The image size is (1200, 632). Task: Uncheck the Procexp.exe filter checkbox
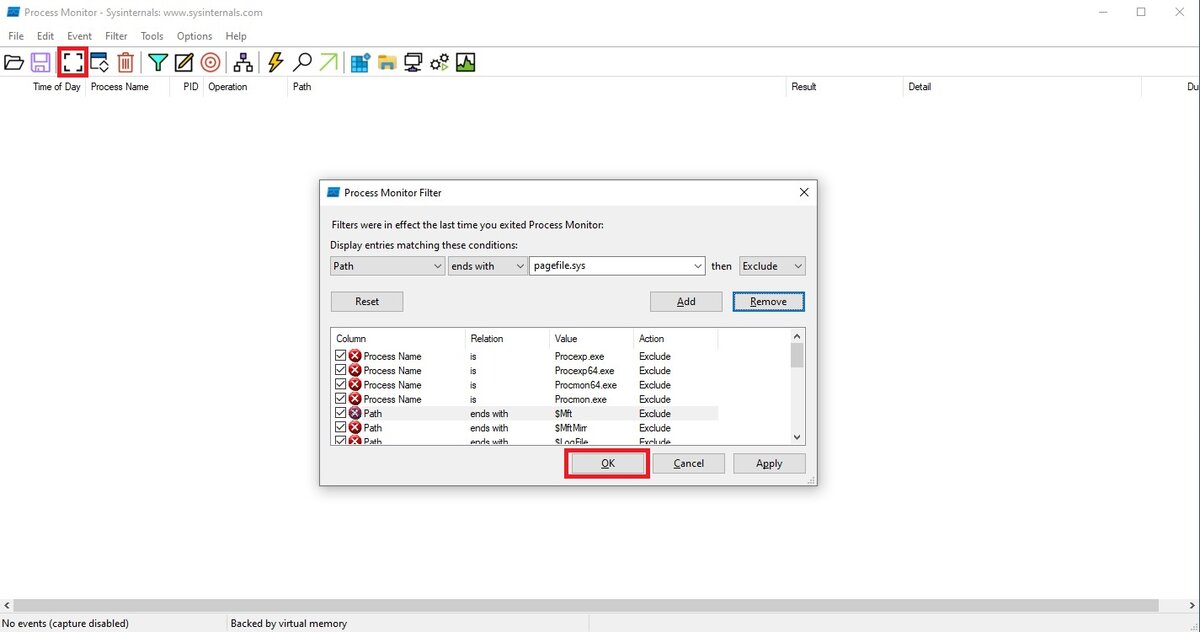pyautogui.click(x=341, y=356)
